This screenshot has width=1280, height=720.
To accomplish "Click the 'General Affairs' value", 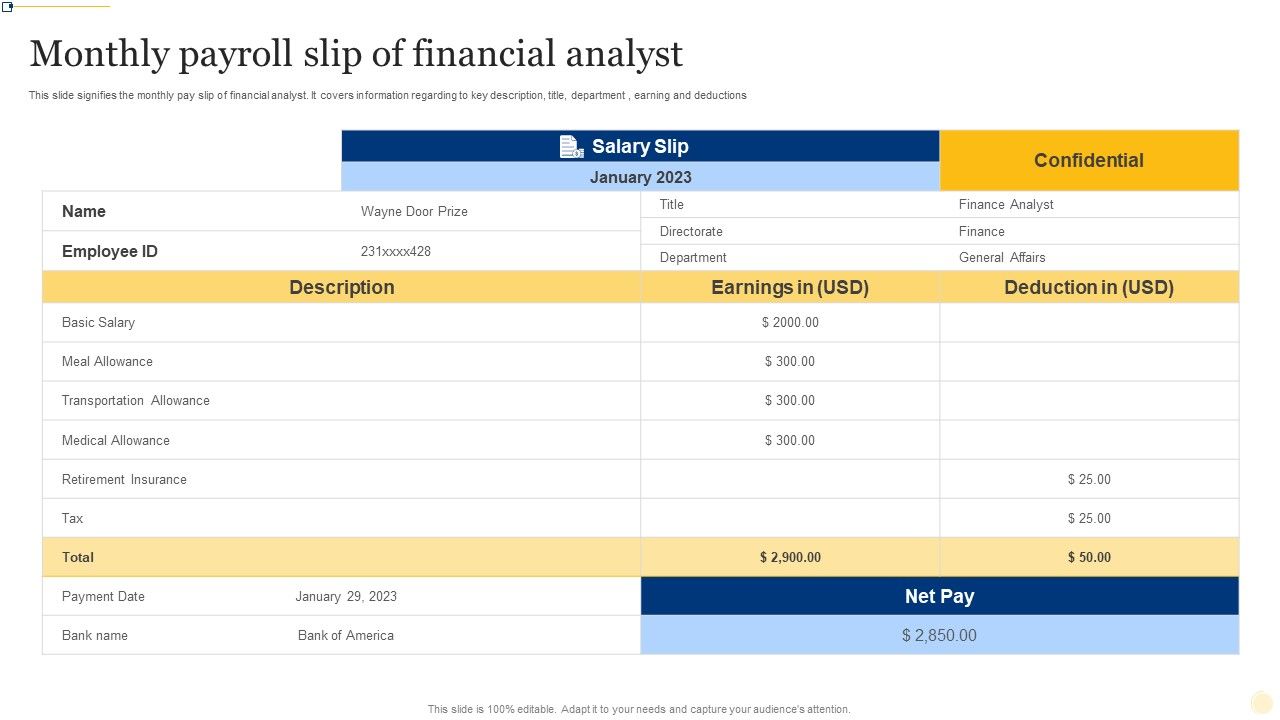I will coord(1002,257).
